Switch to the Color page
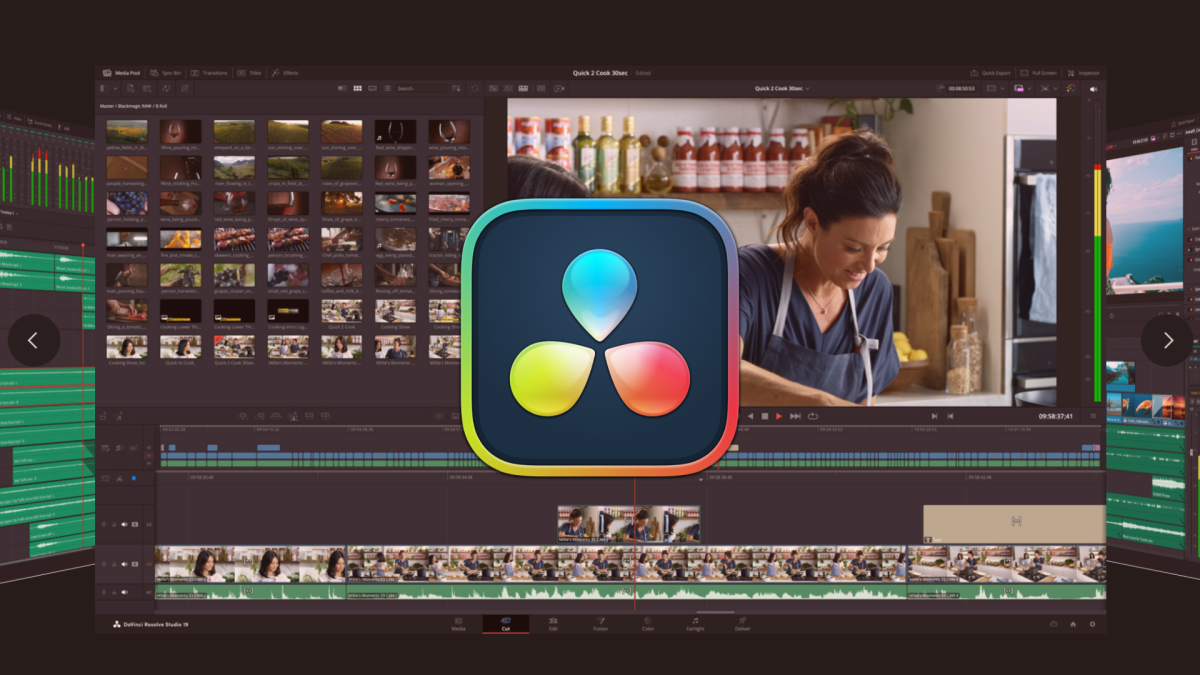Image resolution: width=1200 pixels, height=675 pixels. (x=648, y=627)
